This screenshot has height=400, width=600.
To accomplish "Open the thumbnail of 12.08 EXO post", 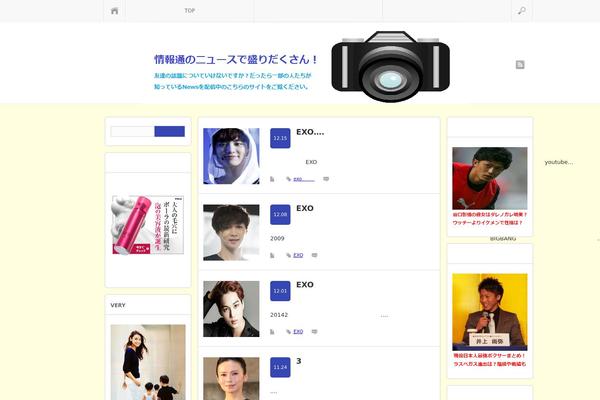I will pyautogui.click(x=231, y=233).
